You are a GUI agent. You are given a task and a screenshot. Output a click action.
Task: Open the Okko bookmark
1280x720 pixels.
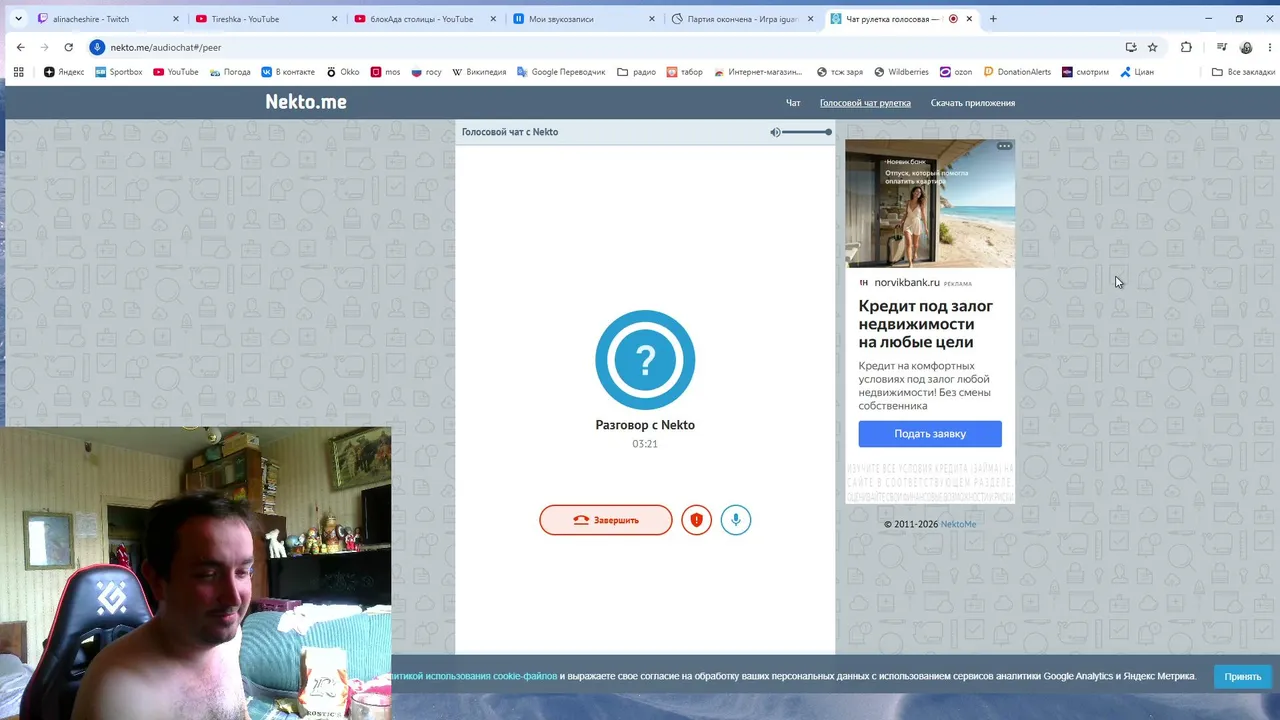pyautogui.click(x=343, y=72)
